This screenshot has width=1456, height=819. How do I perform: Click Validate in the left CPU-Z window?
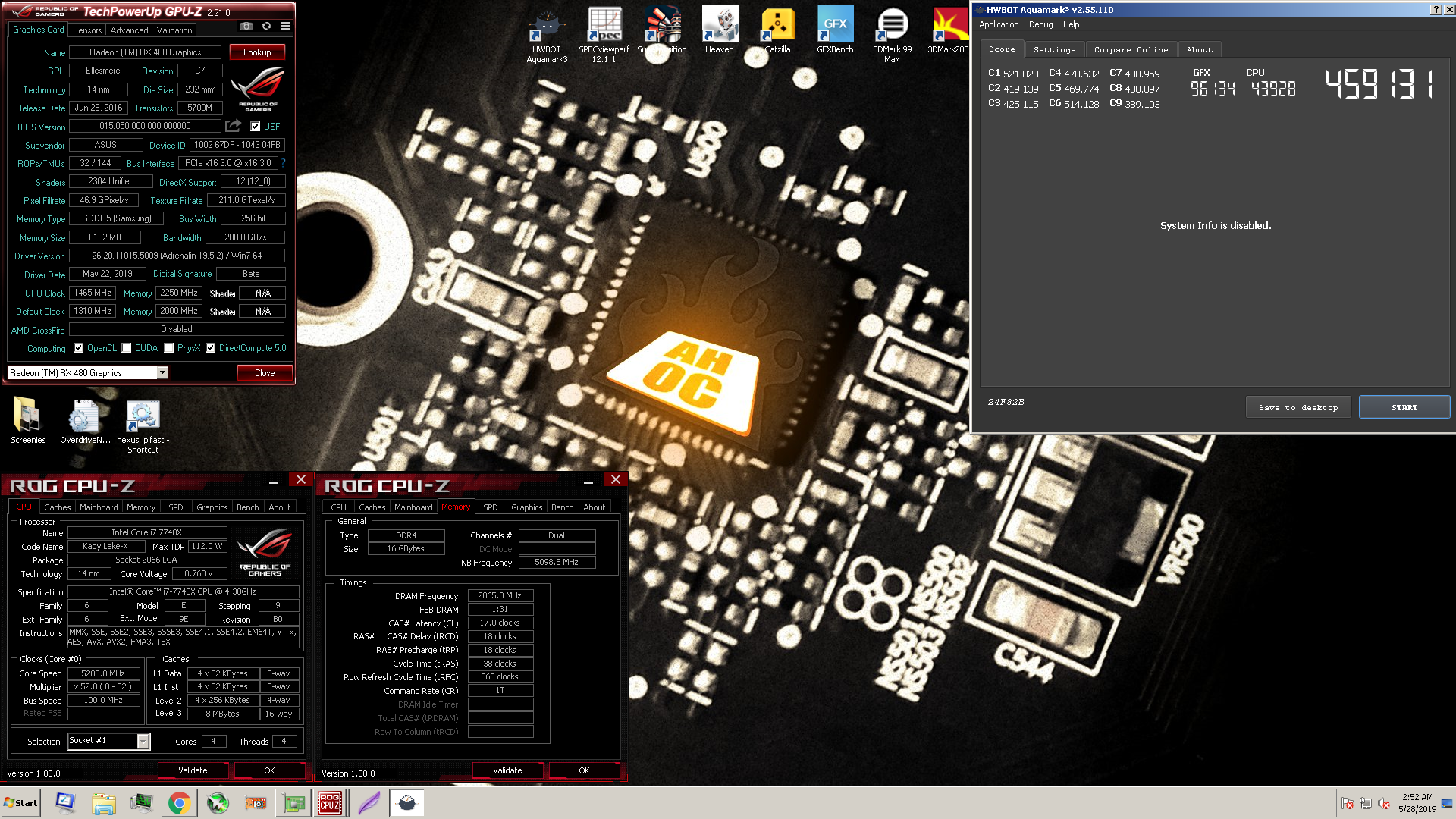[193, 770]
